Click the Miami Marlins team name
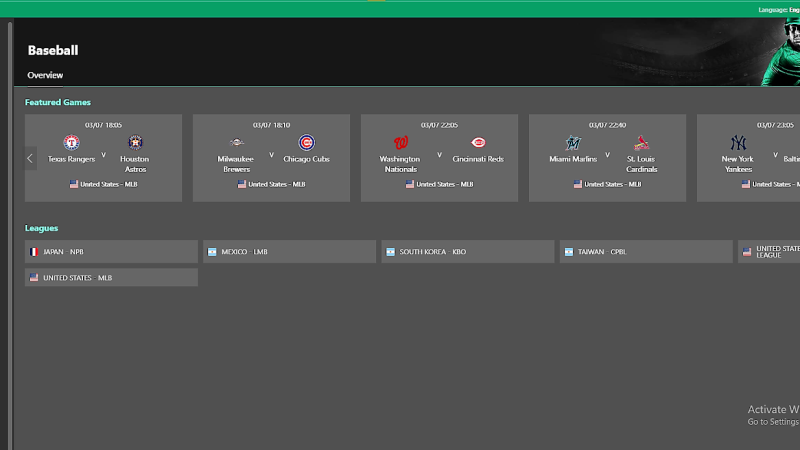This screenshot has height=450, width=800. tap(573, 159)
